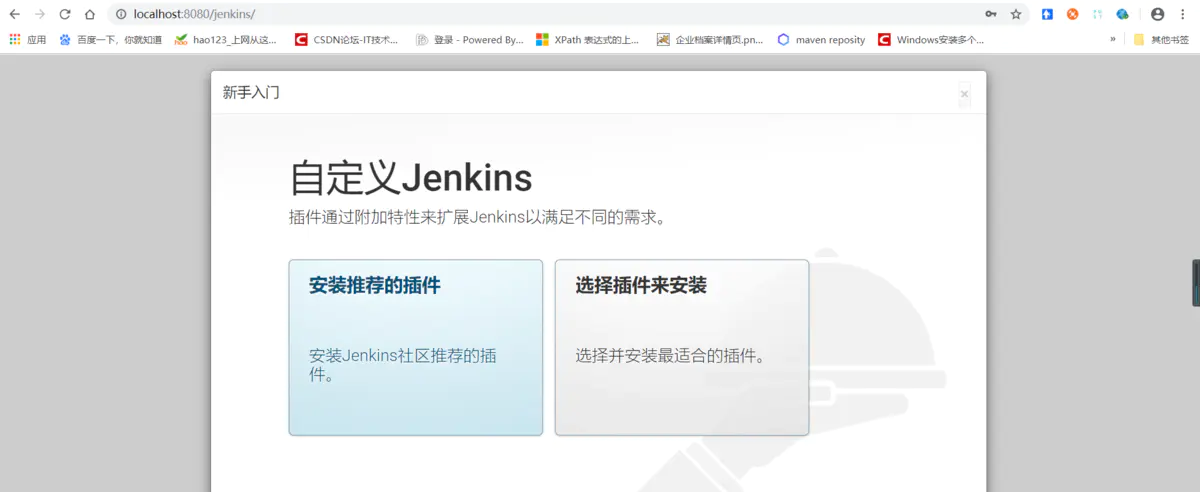Click the 自定义Jenkins heading
The height and width of the screenshot is (492, 1200).
[x=410, y=178]
